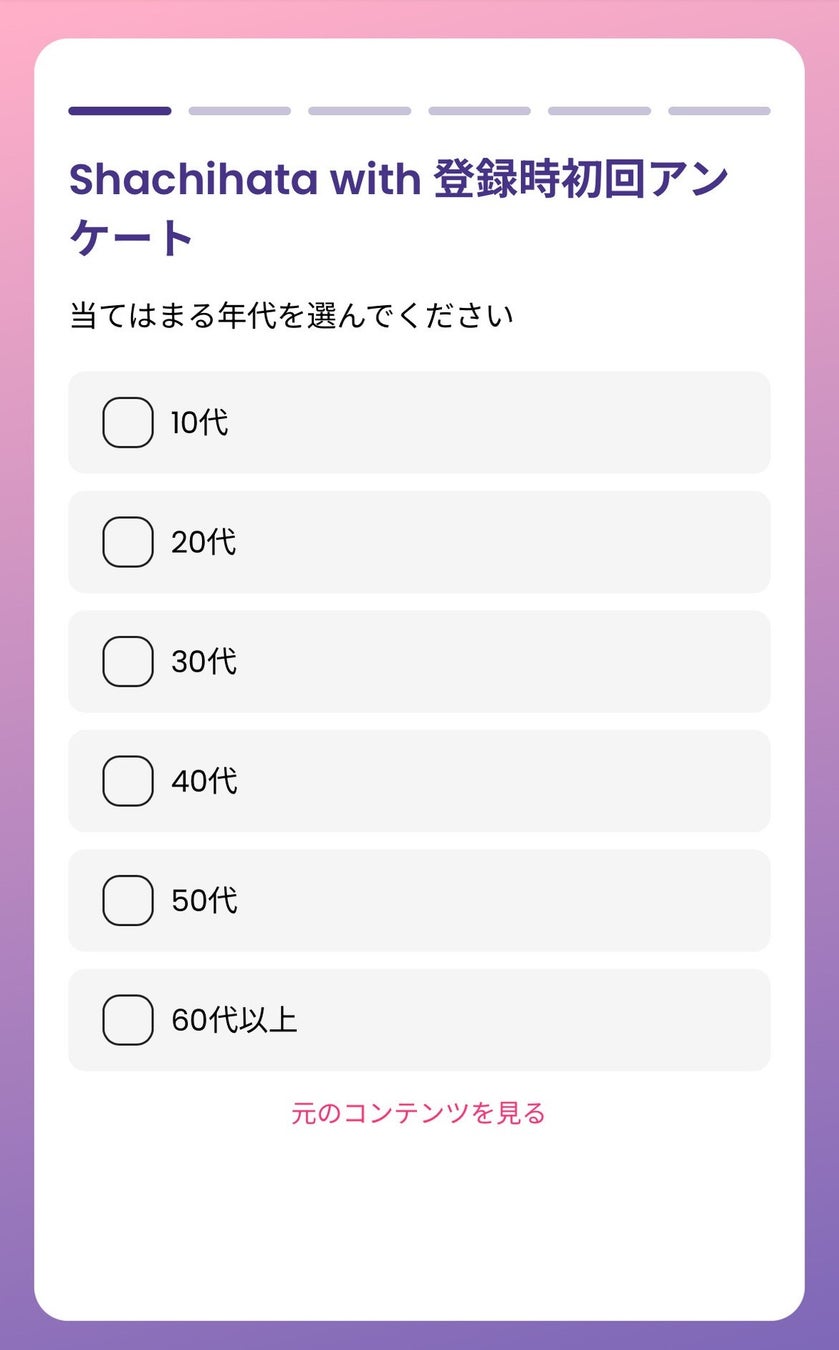Click the fourth progress bar segment
839x1350 pixels.
coord(479,111)
